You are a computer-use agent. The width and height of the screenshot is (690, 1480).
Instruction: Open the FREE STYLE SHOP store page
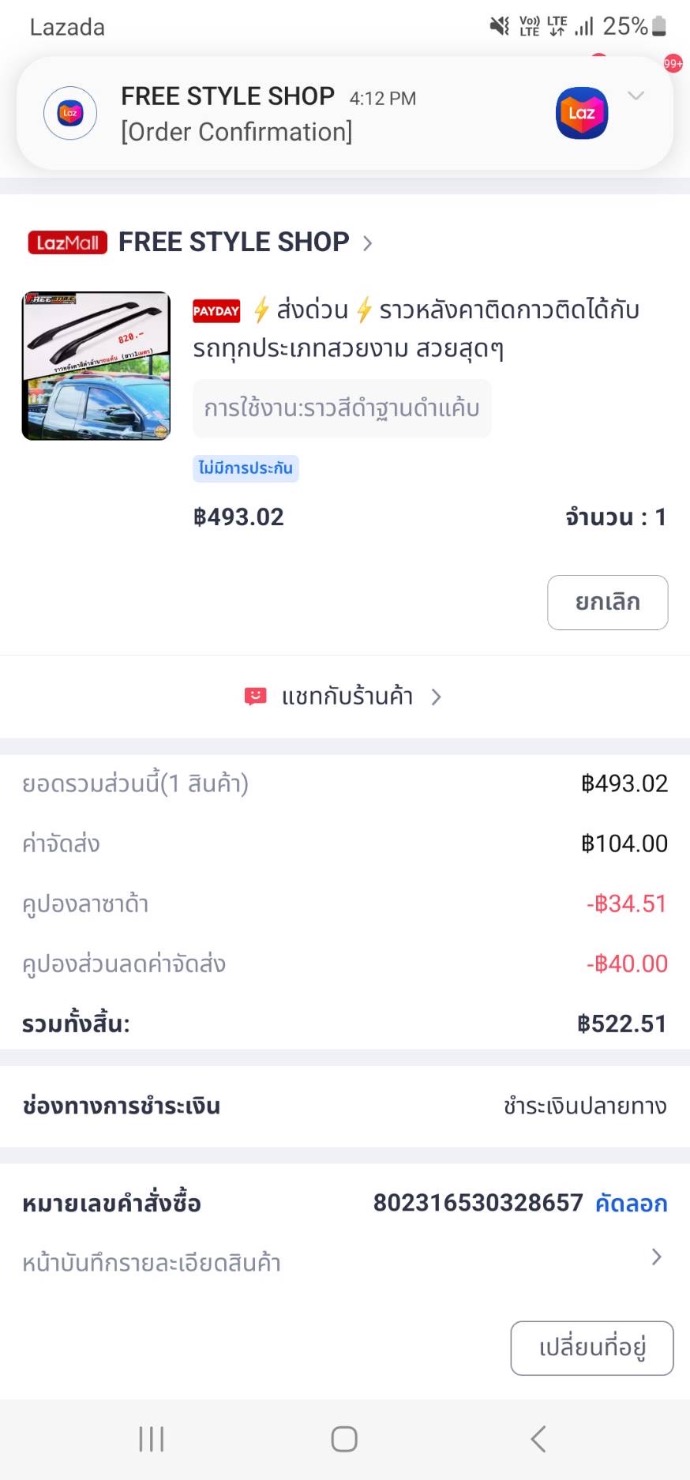[233, 242]
